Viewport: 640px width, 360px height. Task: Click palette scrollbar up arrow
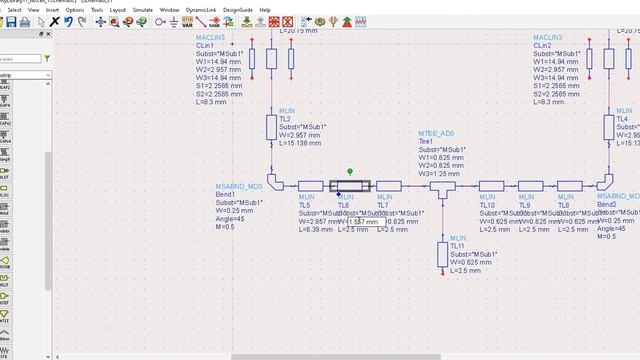pyautogui.click(x=48, y=84)
